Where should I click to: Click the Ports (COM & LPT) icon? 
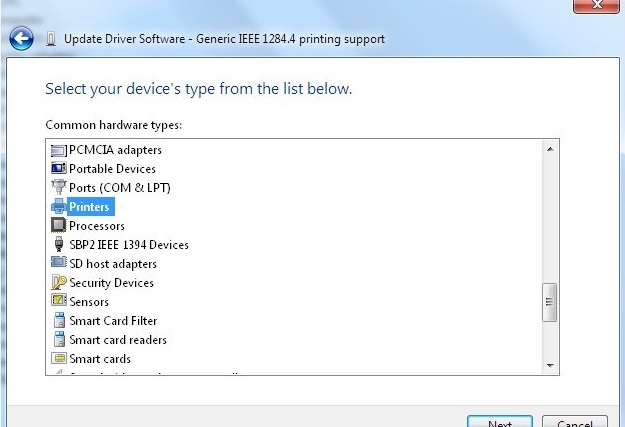[x=58, y=188]
